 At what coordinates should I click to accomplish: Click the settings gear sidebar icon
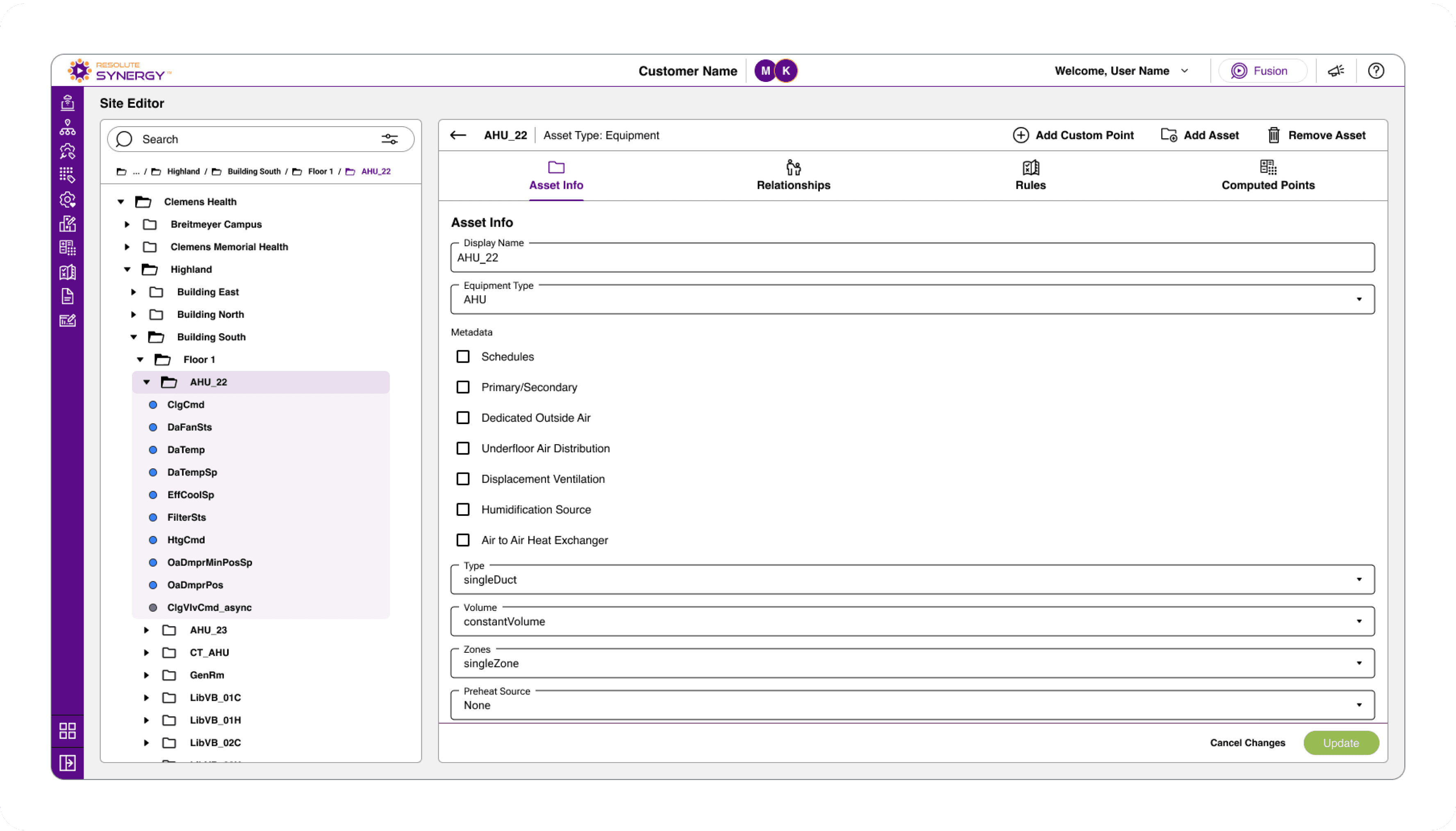(67, 200)
